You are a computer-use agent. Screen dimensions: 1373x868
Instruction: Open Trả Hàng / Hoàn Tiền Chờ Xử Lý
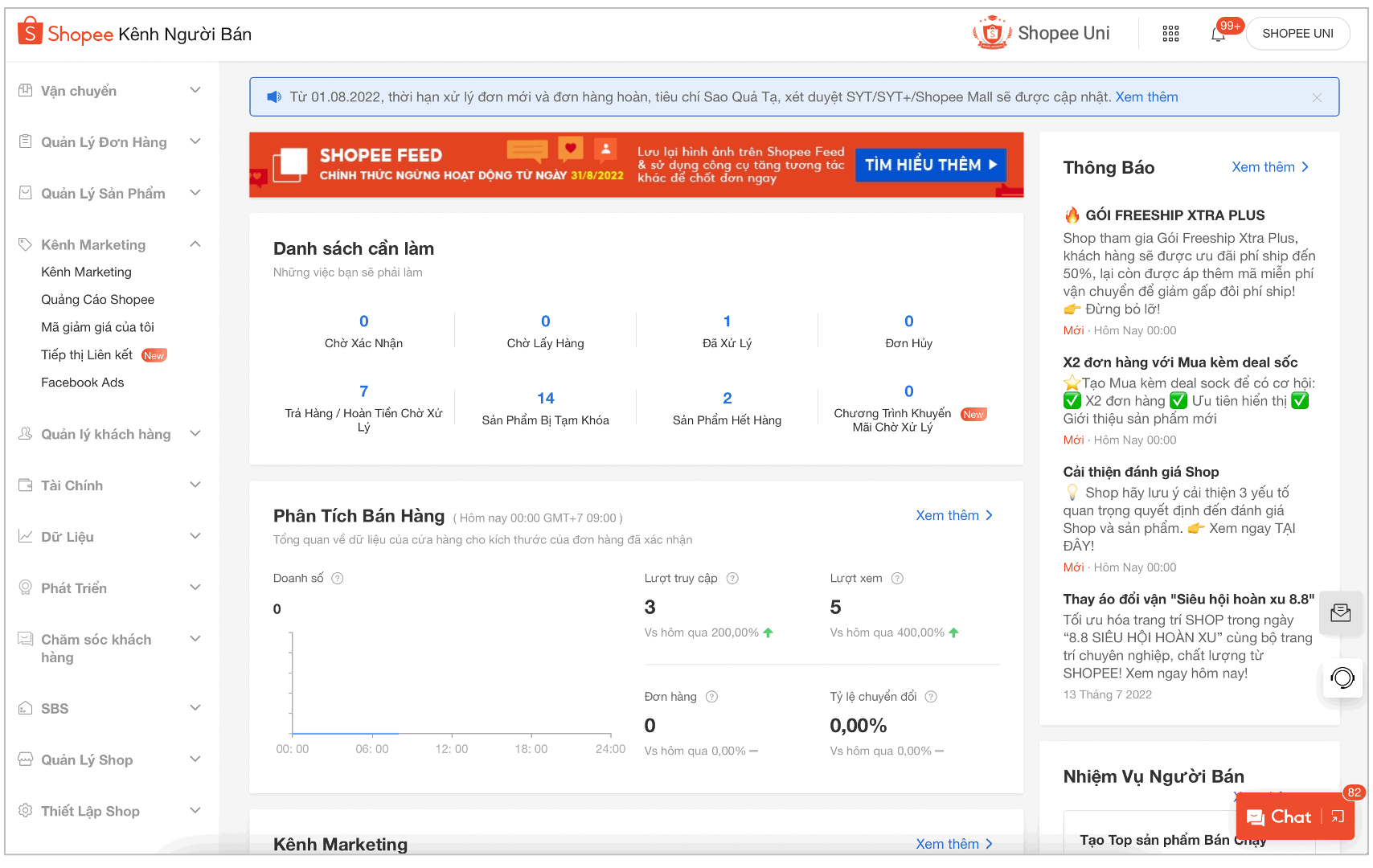tap(364, 408)
